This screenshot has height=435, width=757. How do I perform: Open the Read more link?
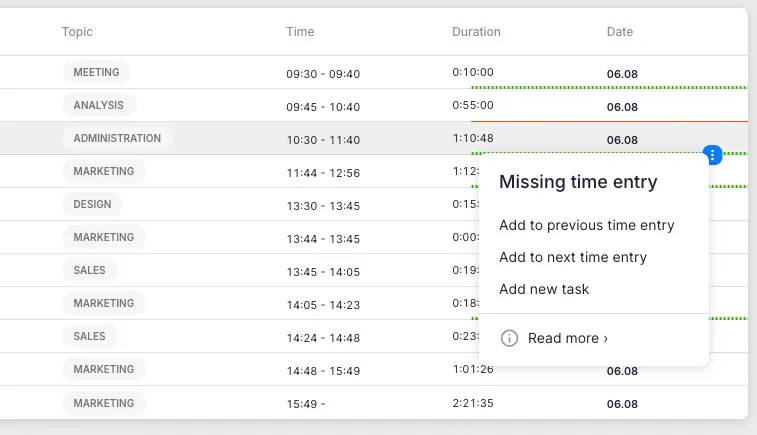568,338
